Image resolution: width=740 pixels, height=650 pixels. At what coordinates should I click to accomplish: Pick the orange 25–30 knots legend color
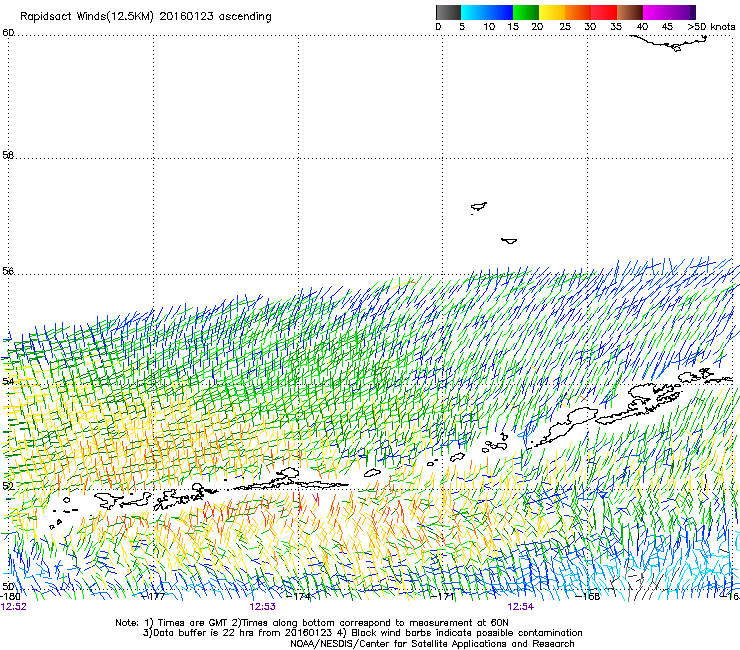tap(578, 12)
